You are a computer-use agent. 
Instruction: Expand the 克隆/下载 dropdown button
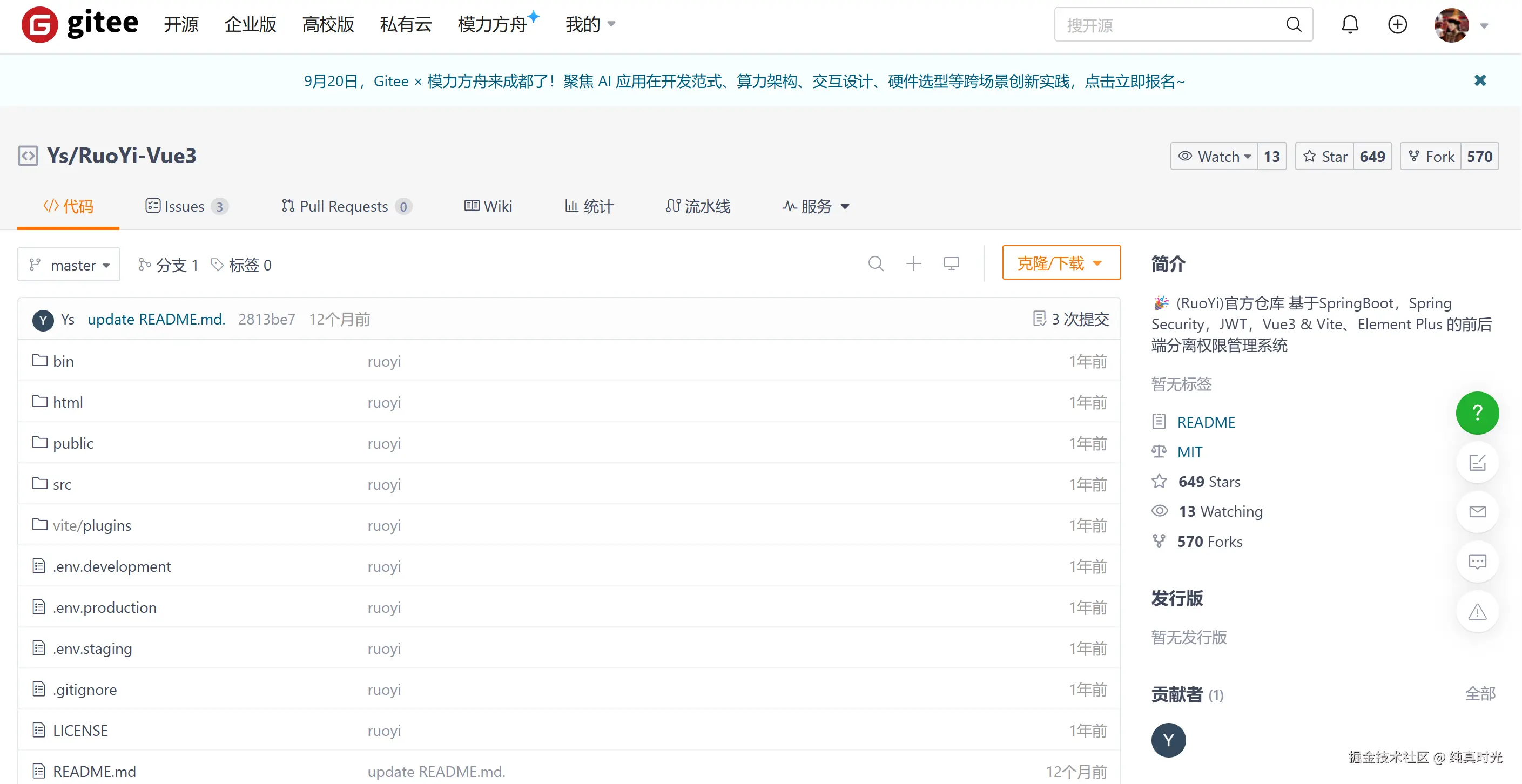coord(1061,263)
